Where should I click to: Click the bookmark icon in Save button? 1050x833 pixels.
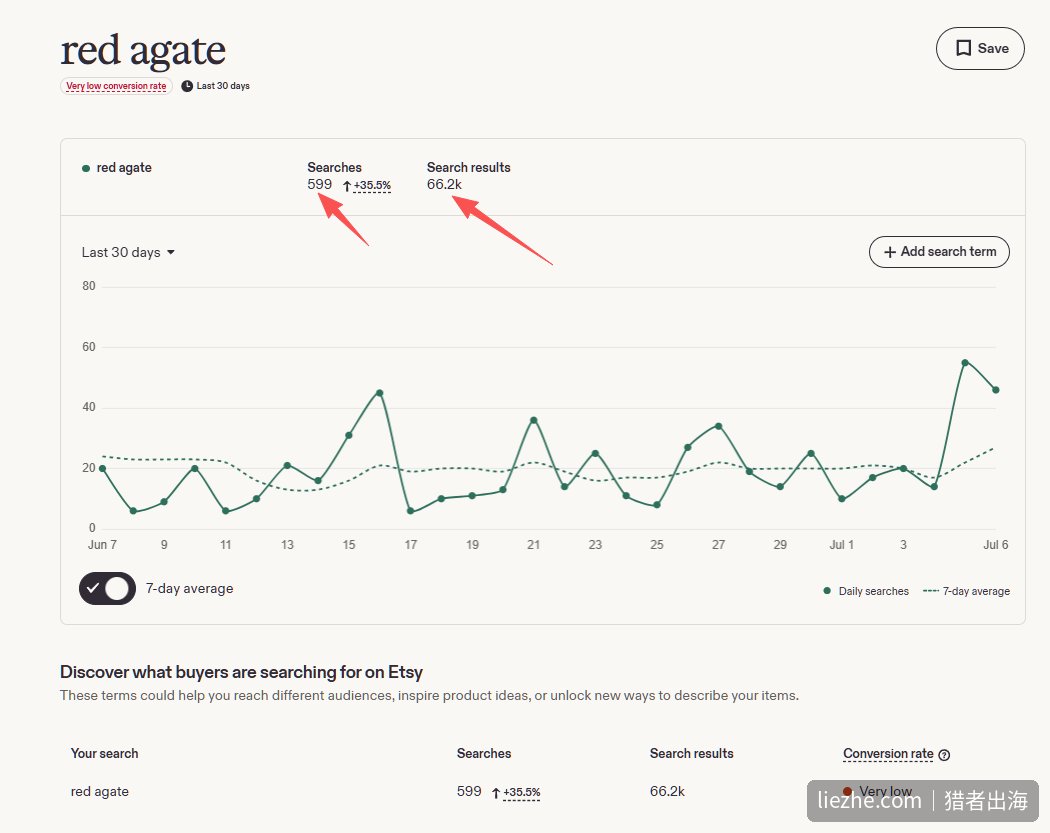coord(964,48)
